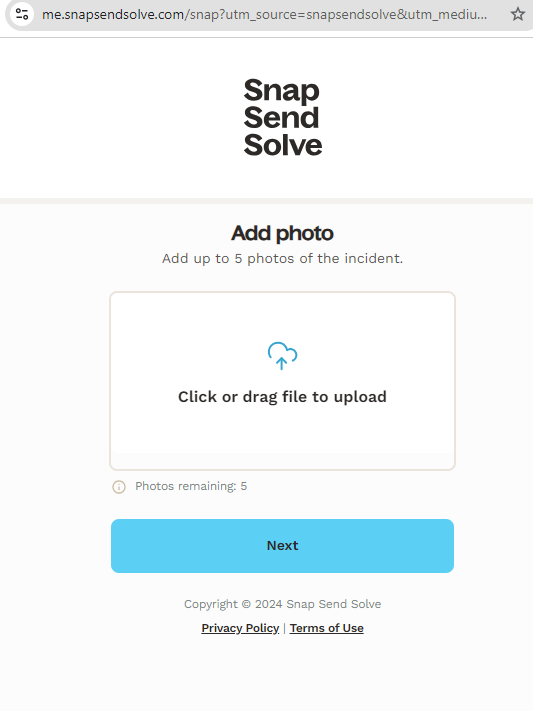Click the 'Photos remaining: 5' label

pyautogui.click(x=191, y=486)
